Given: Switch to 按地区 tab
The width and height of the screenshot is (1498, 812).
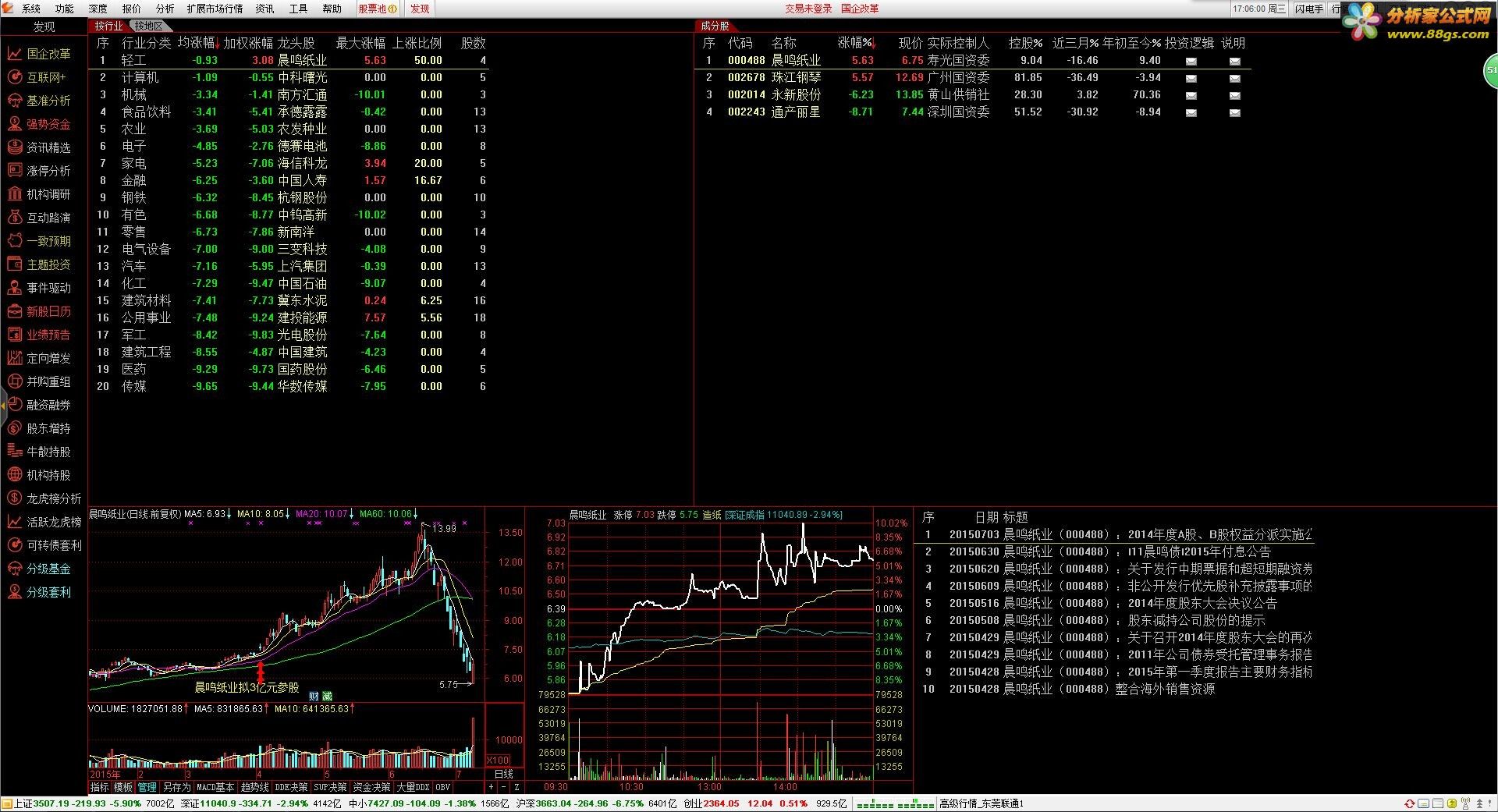Looking at the screenshot, I should click(148, 26).
